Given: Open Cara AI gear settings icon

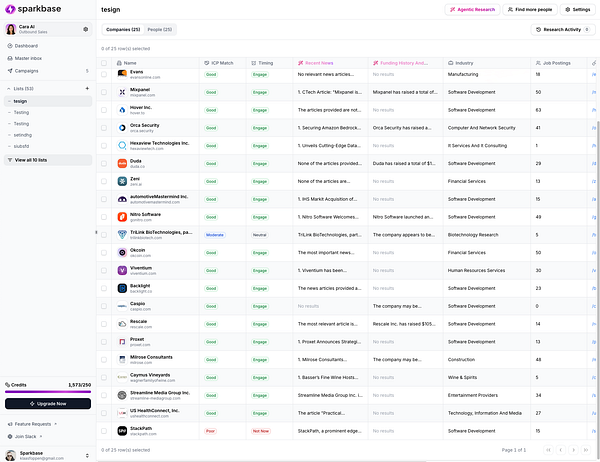Looking at the screenshot, I should click(86, 29).
